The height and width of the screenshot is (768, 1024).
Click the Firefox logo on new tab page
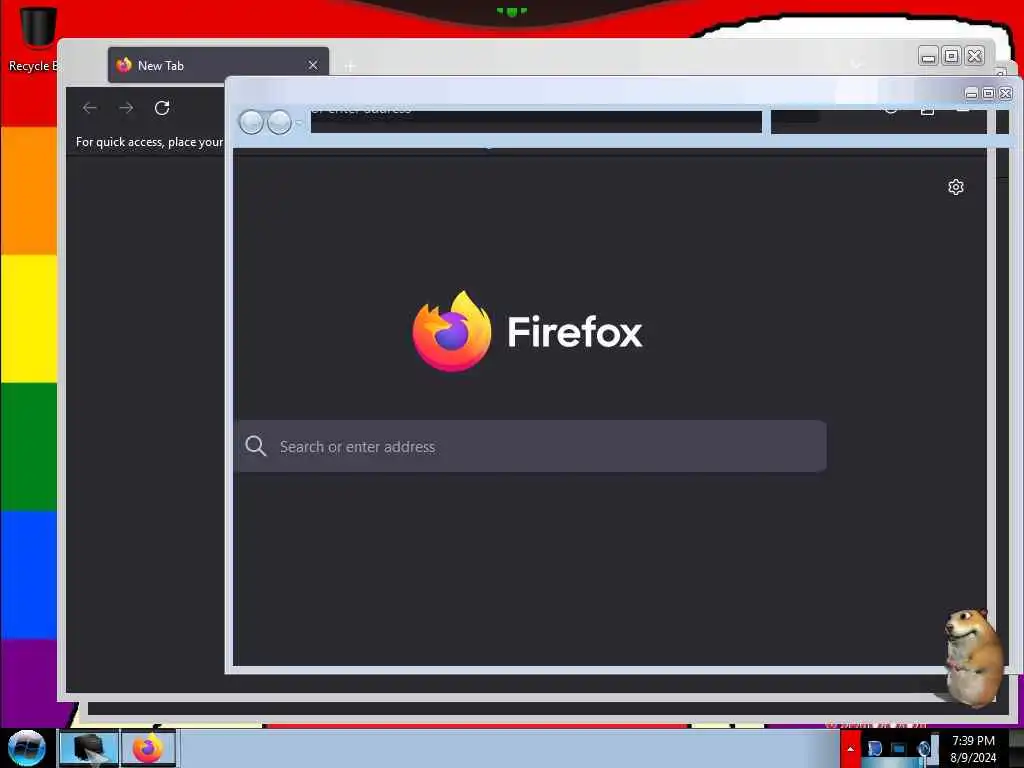pos(451,331)
